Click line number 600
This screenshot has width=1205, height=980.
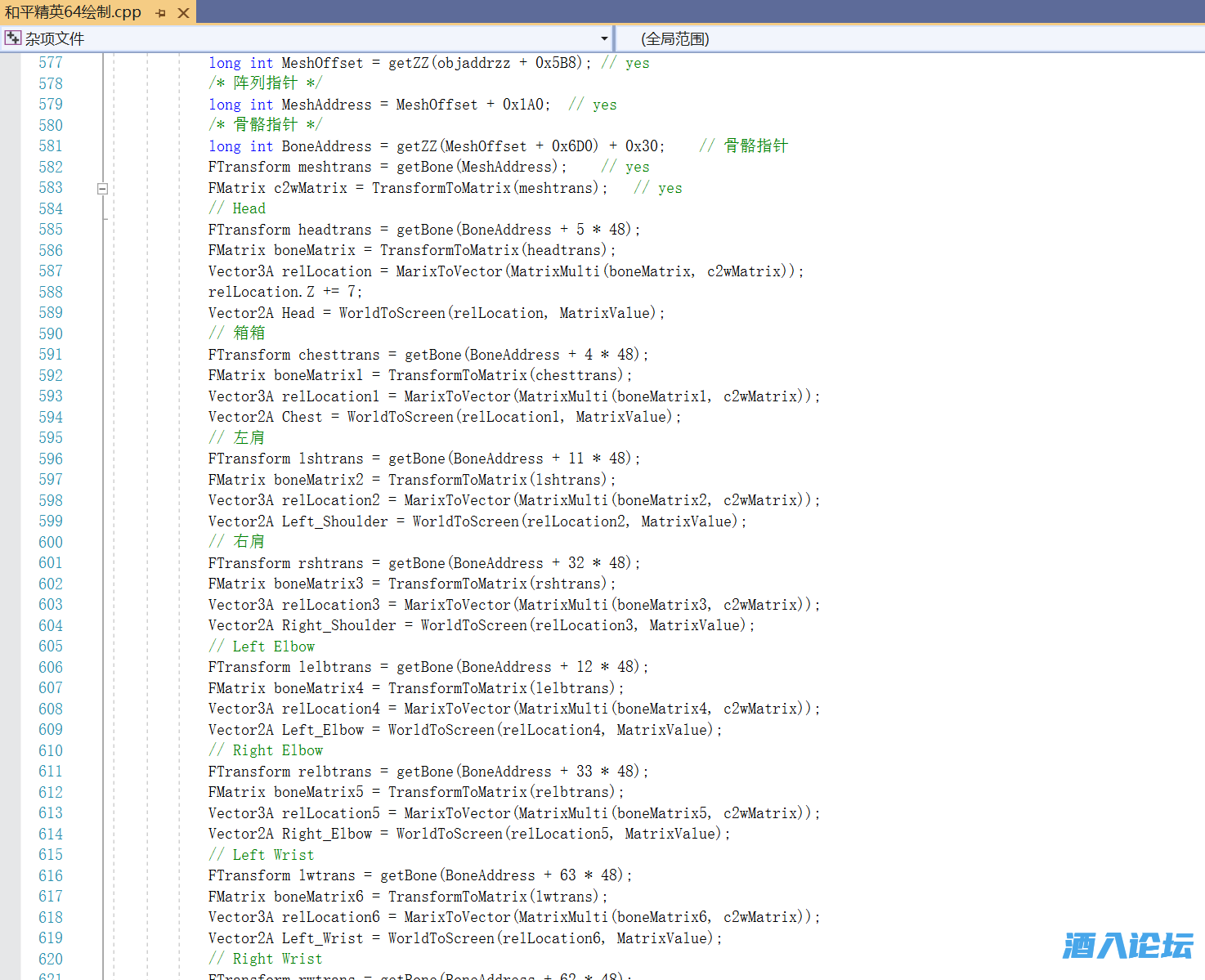point(51,542)
